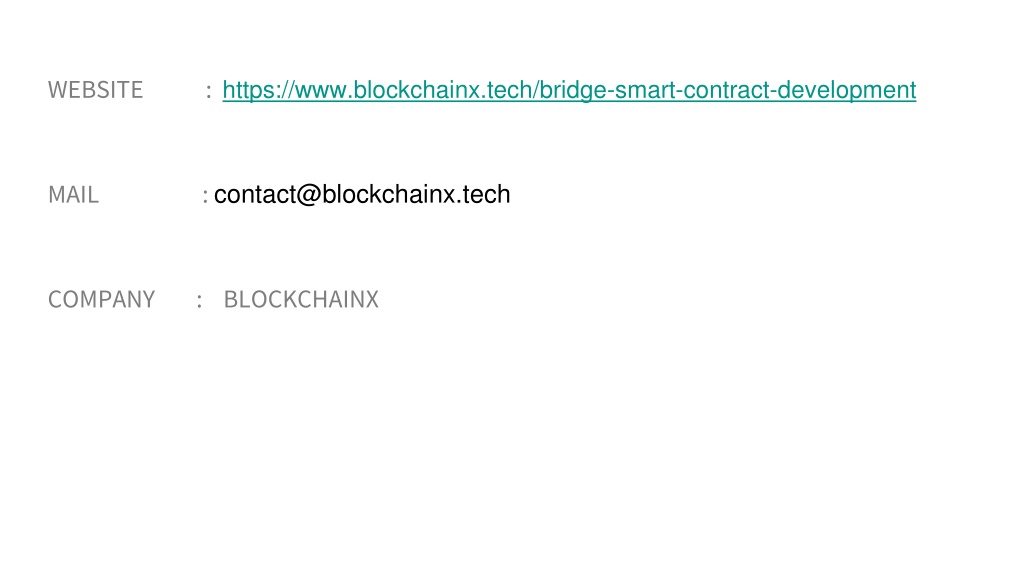Click the word development in the URL

click(846, 91)
